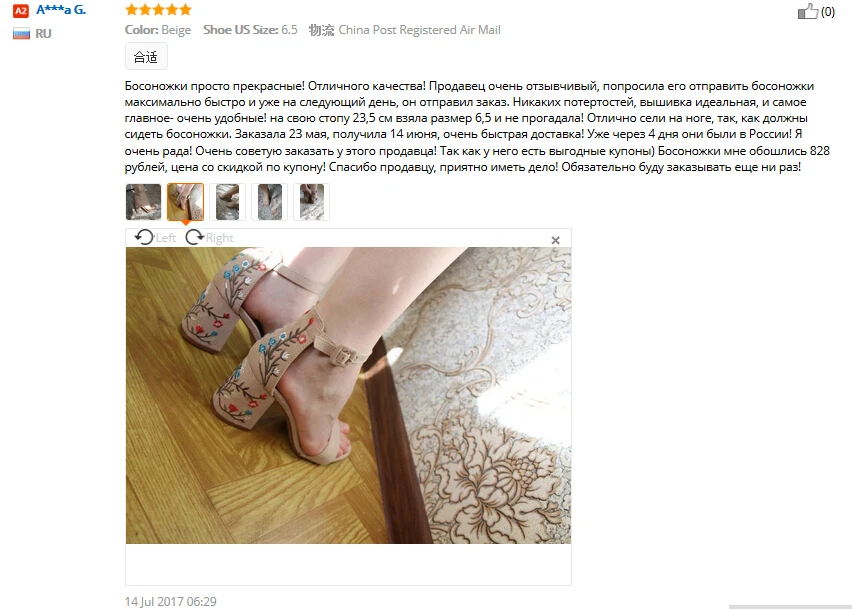Open the third review photo thumbnail

point(227,202)
